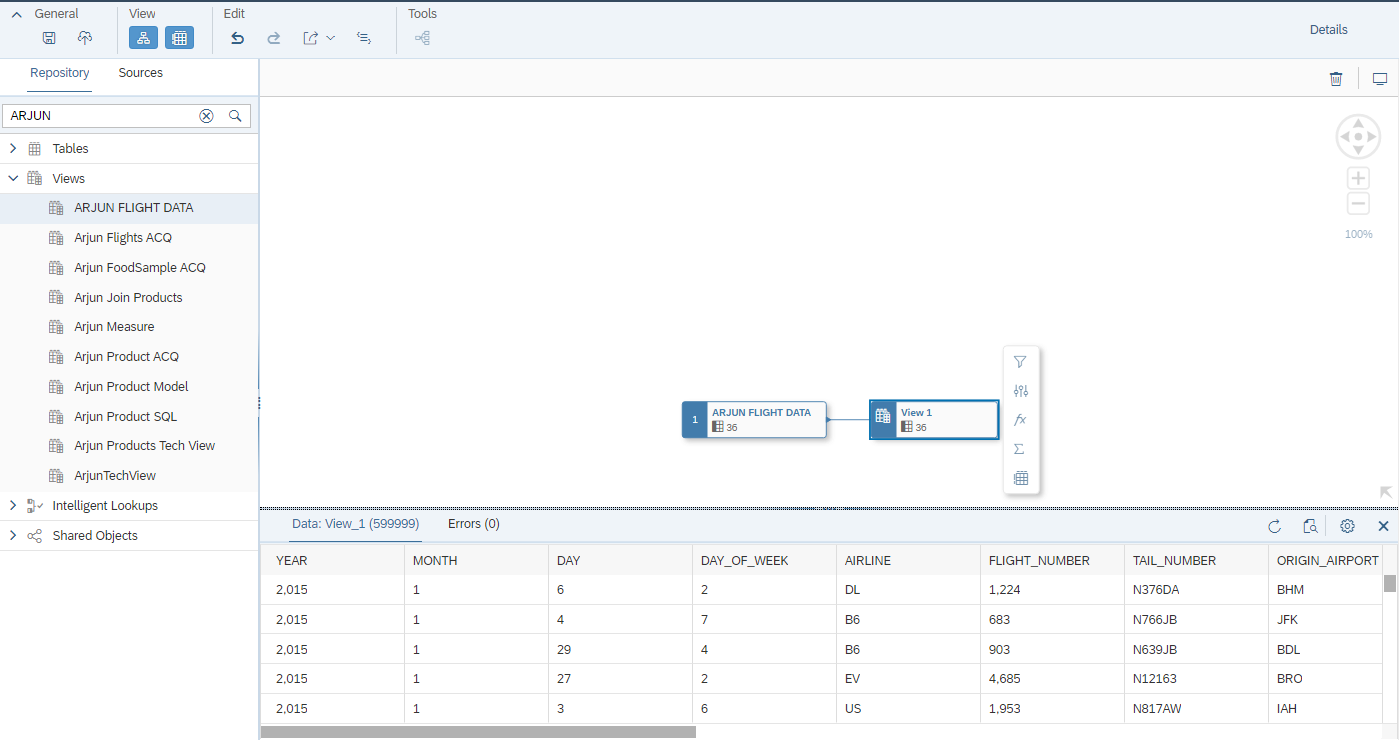Toggle the graph view mode
Image resolution: width=1399 pixels, height=740 pixels.
143,37
